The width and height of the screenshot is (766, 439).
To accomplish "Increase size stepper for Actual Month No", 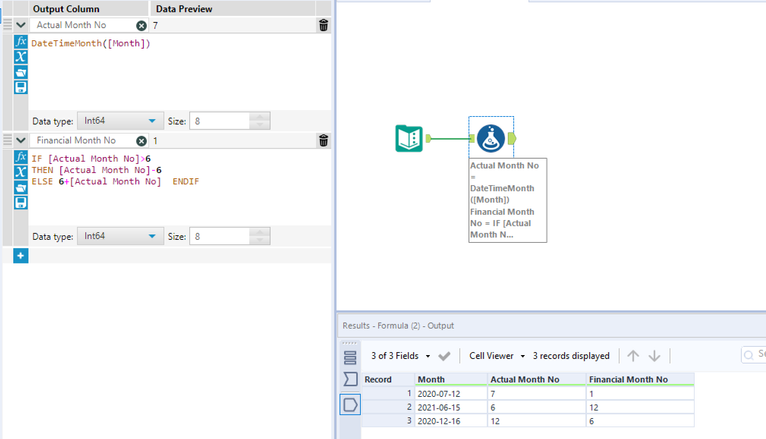I will (259, 117).
